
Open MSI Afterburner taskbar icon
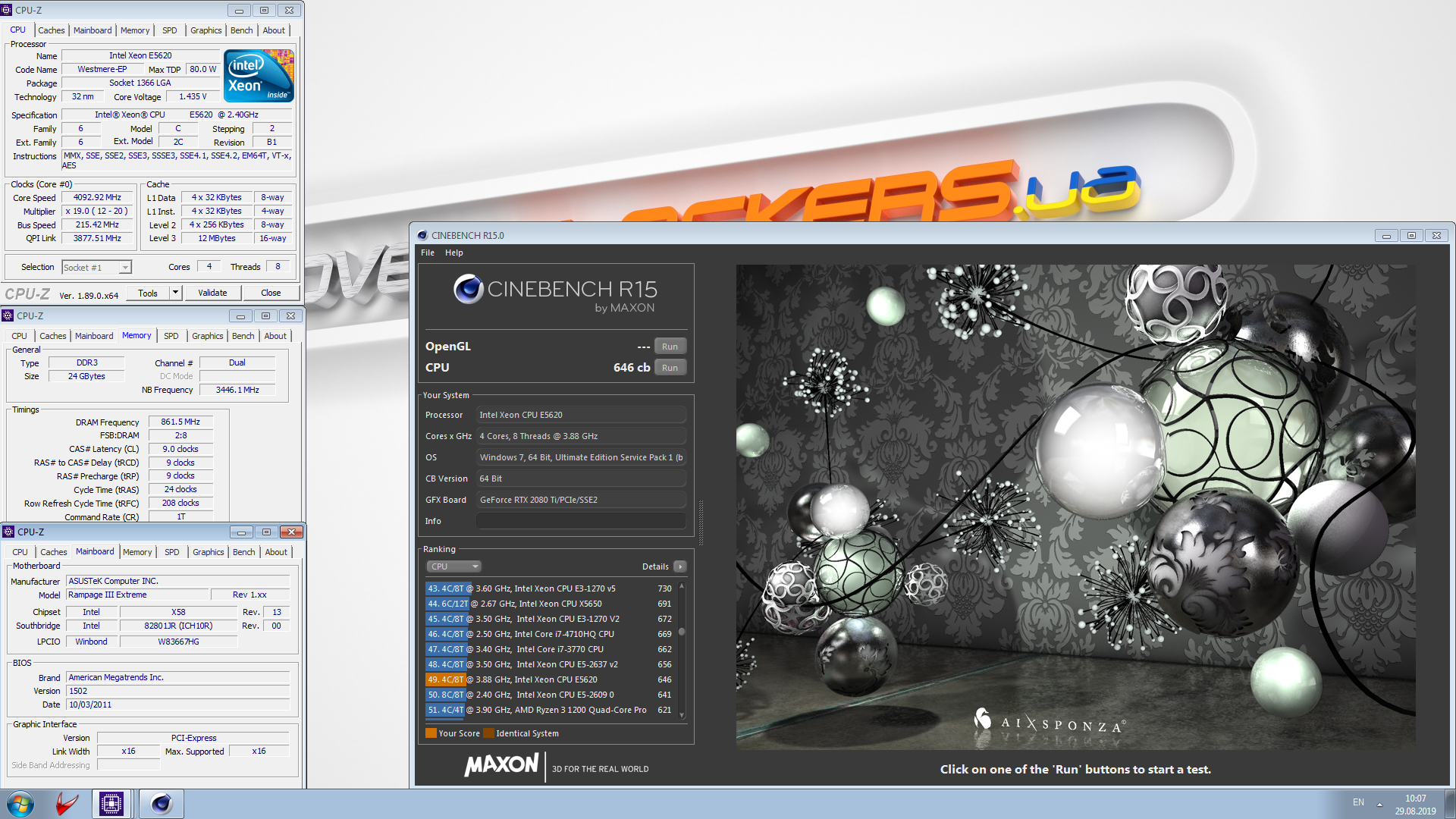67,803
